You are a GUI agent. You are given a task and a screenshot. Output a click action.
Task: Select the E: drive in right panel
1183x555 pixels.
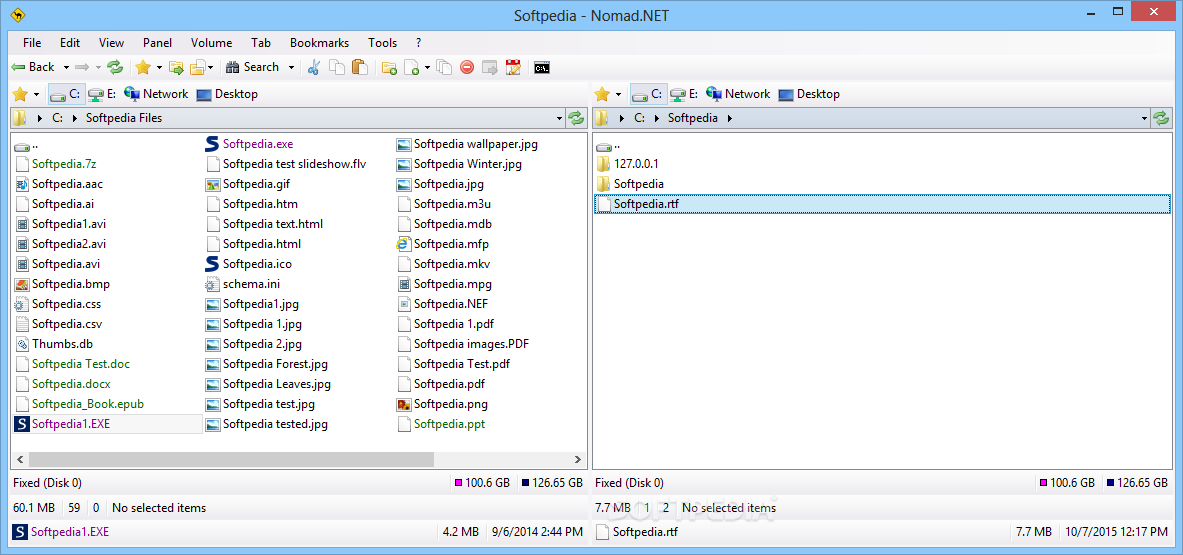coord(684,94)
